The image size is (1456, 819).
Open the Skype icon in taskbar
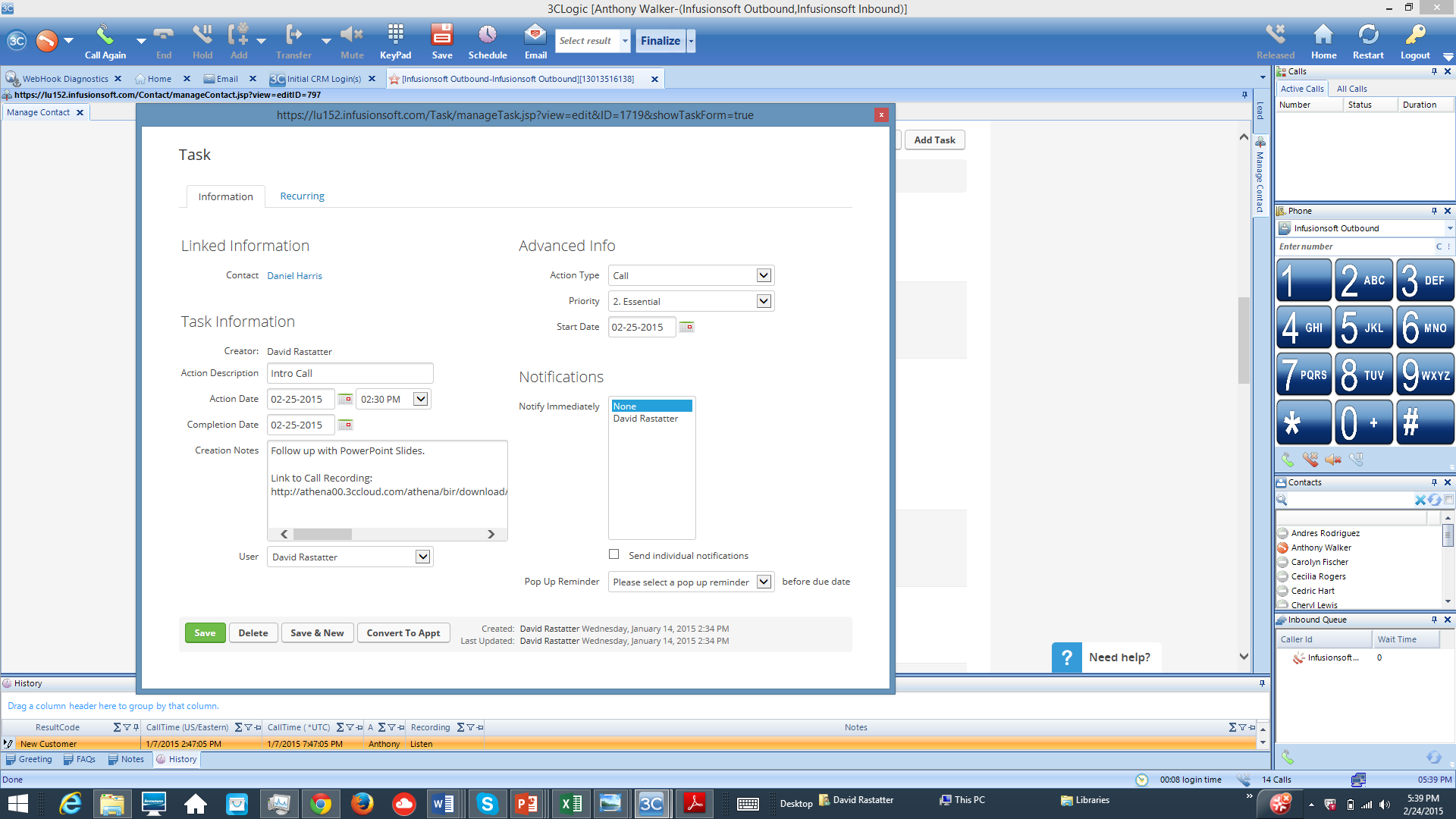point(487,803)
